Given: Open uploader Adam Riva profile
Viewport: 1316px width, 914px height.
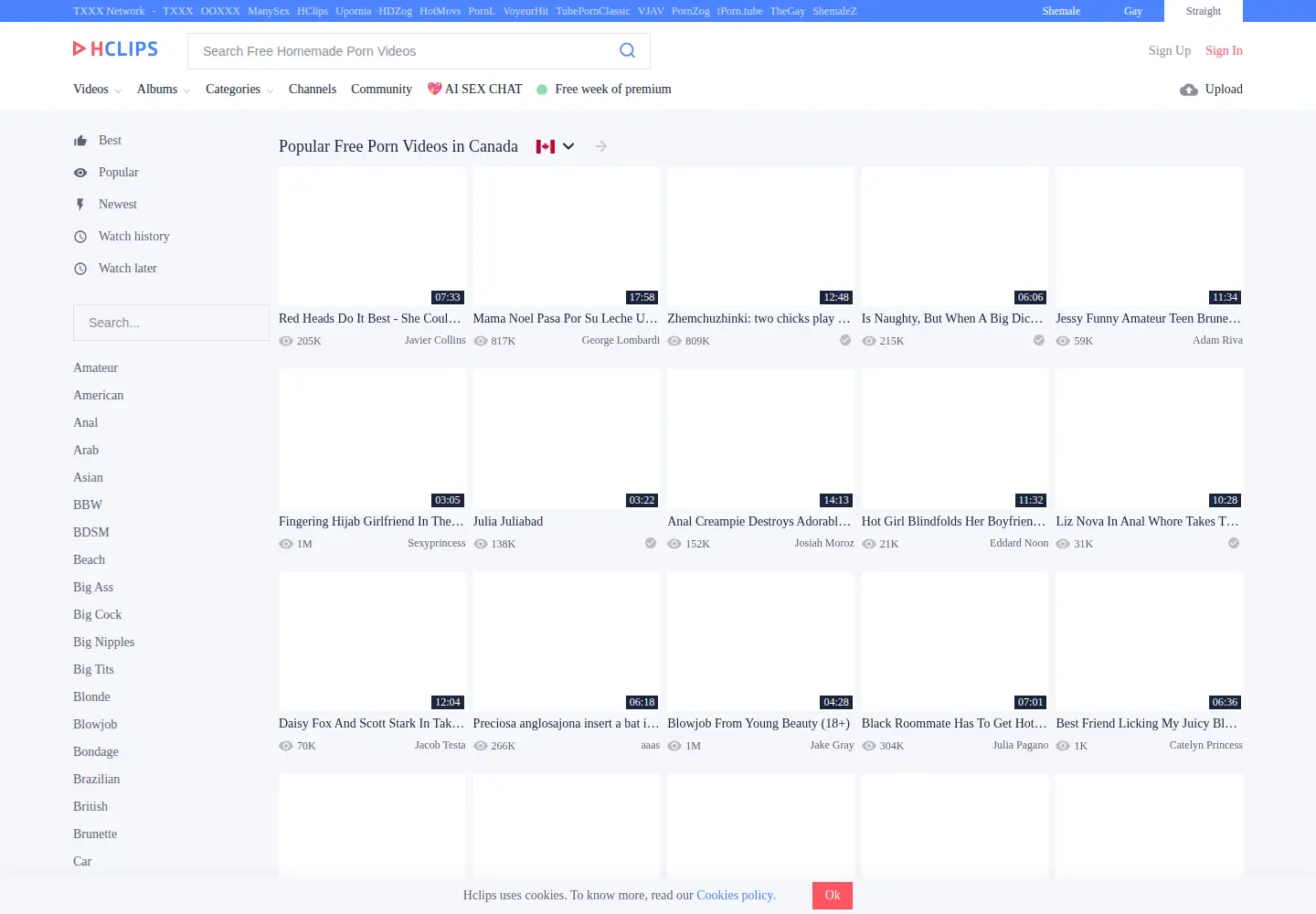Looking at the screenshot, I should click(x=1217, y=340).
